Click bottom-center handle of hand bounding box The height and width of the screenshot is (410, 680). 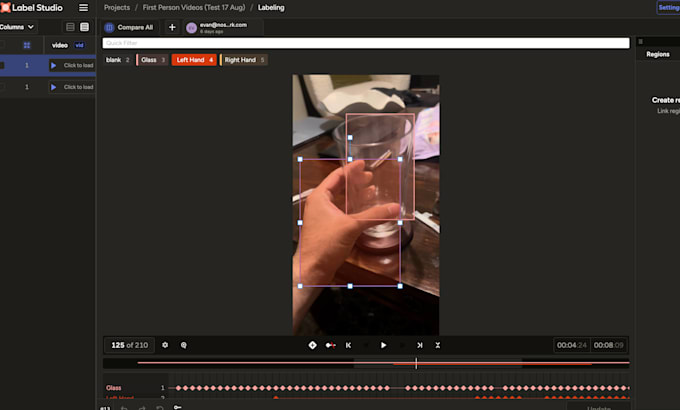point(350,286)
